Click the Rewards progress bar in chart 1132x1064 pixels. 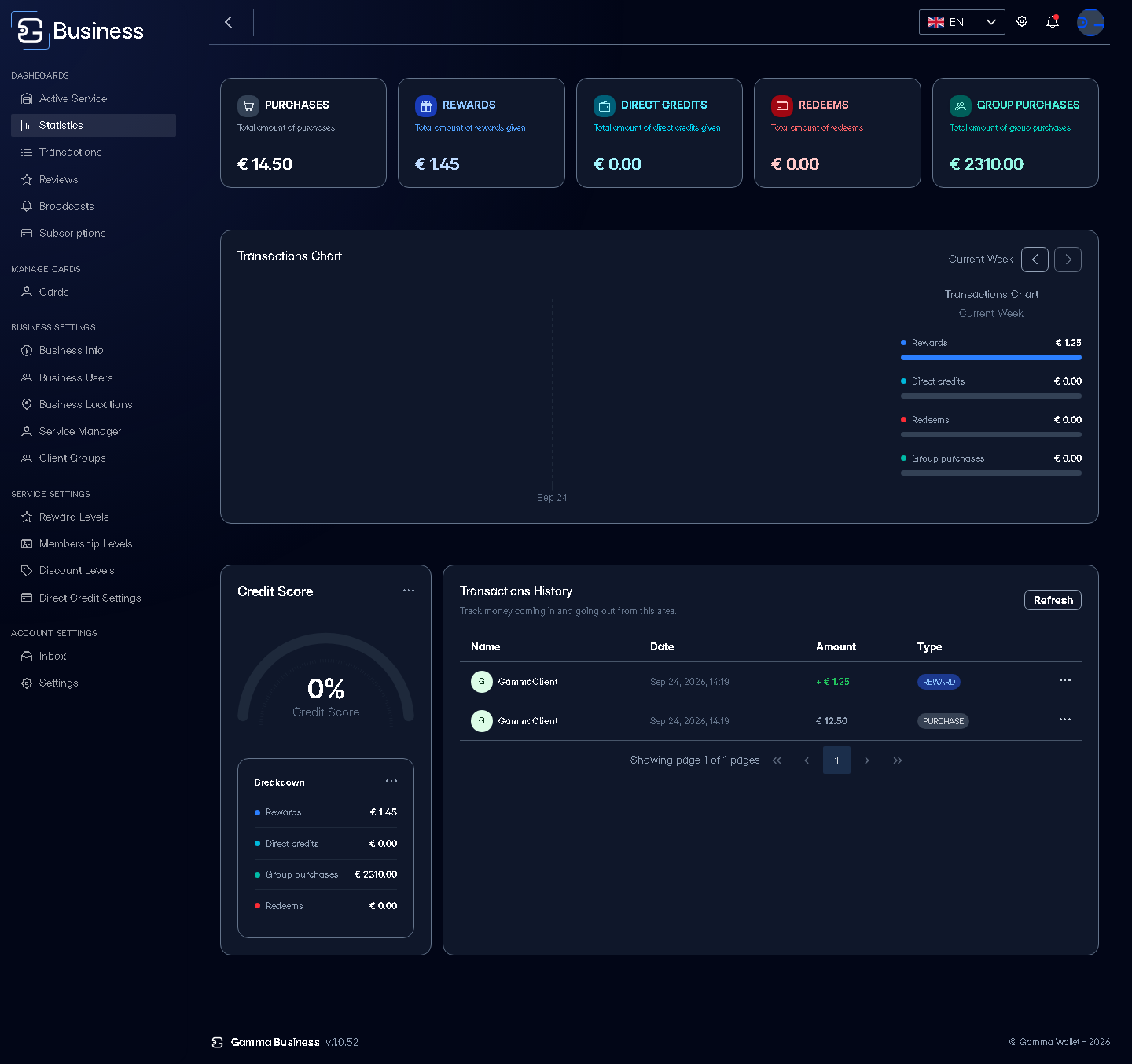[991, 357]
